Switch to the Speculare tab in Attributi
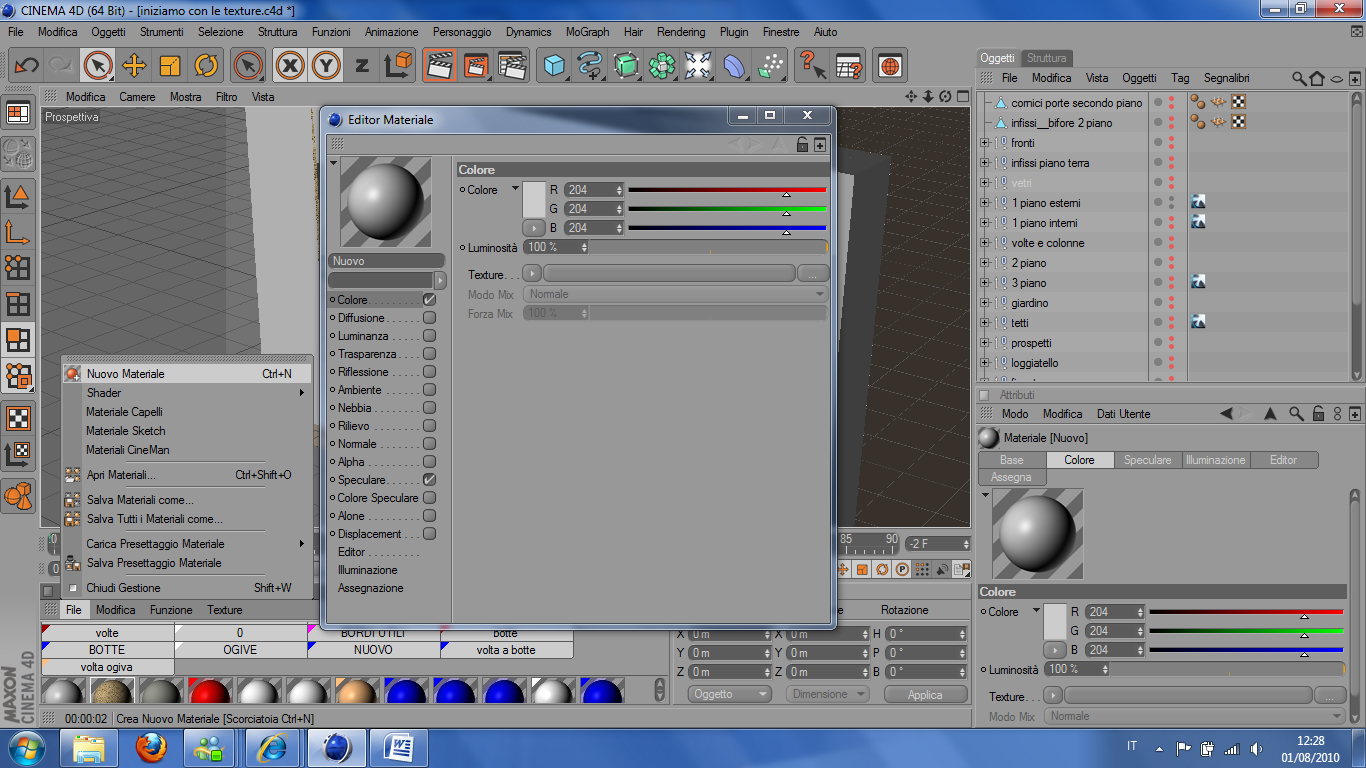 pyautogui.click(x=1147, y=460)
